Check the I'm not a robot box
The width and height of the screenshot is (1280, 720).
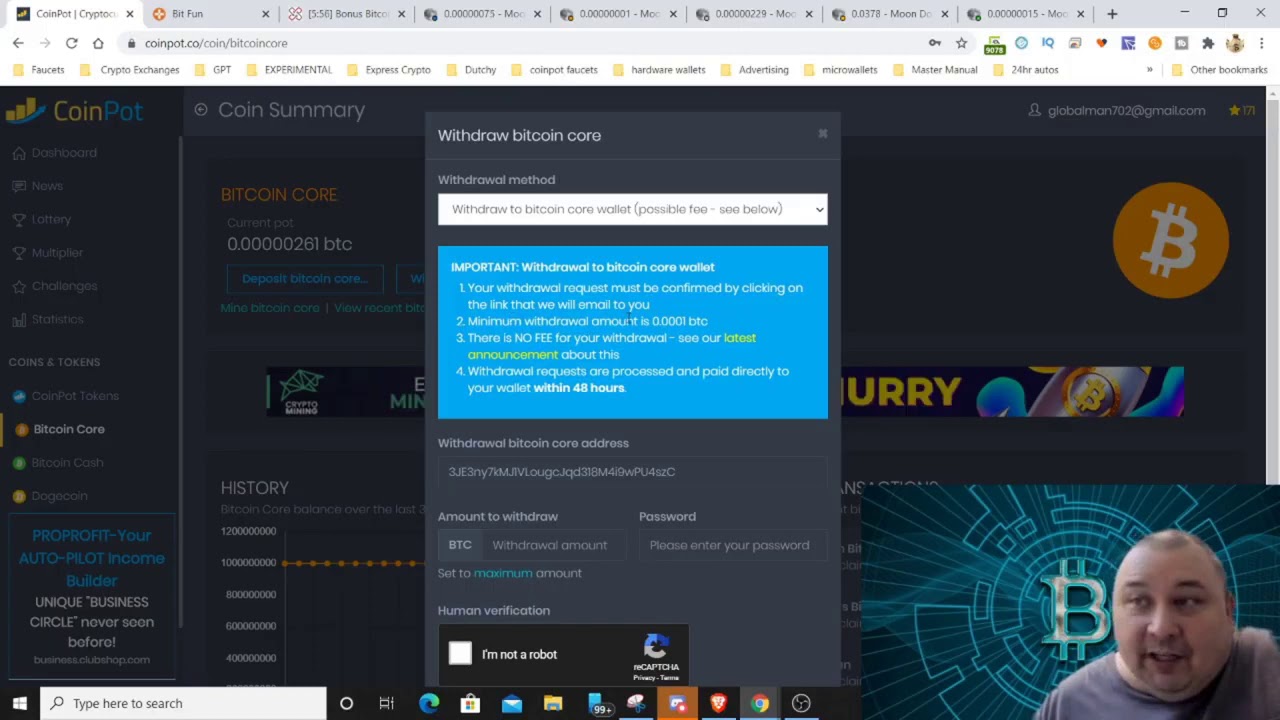tap(460, 654)
